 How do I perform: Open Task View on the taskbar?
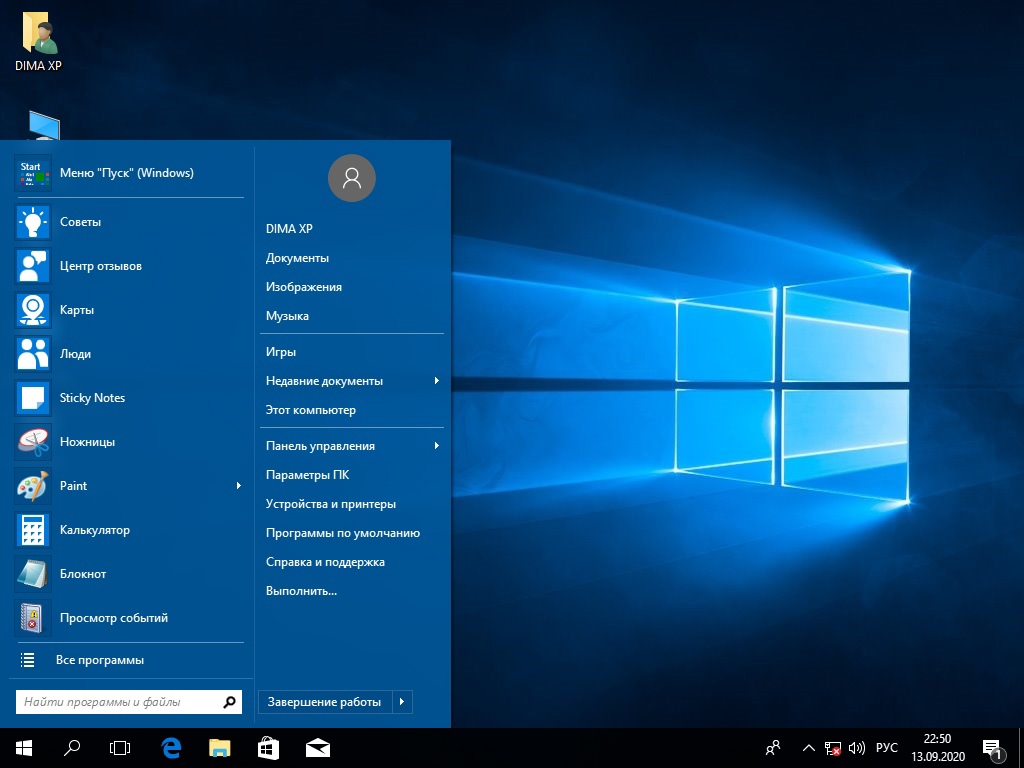[x=120, y=747]
